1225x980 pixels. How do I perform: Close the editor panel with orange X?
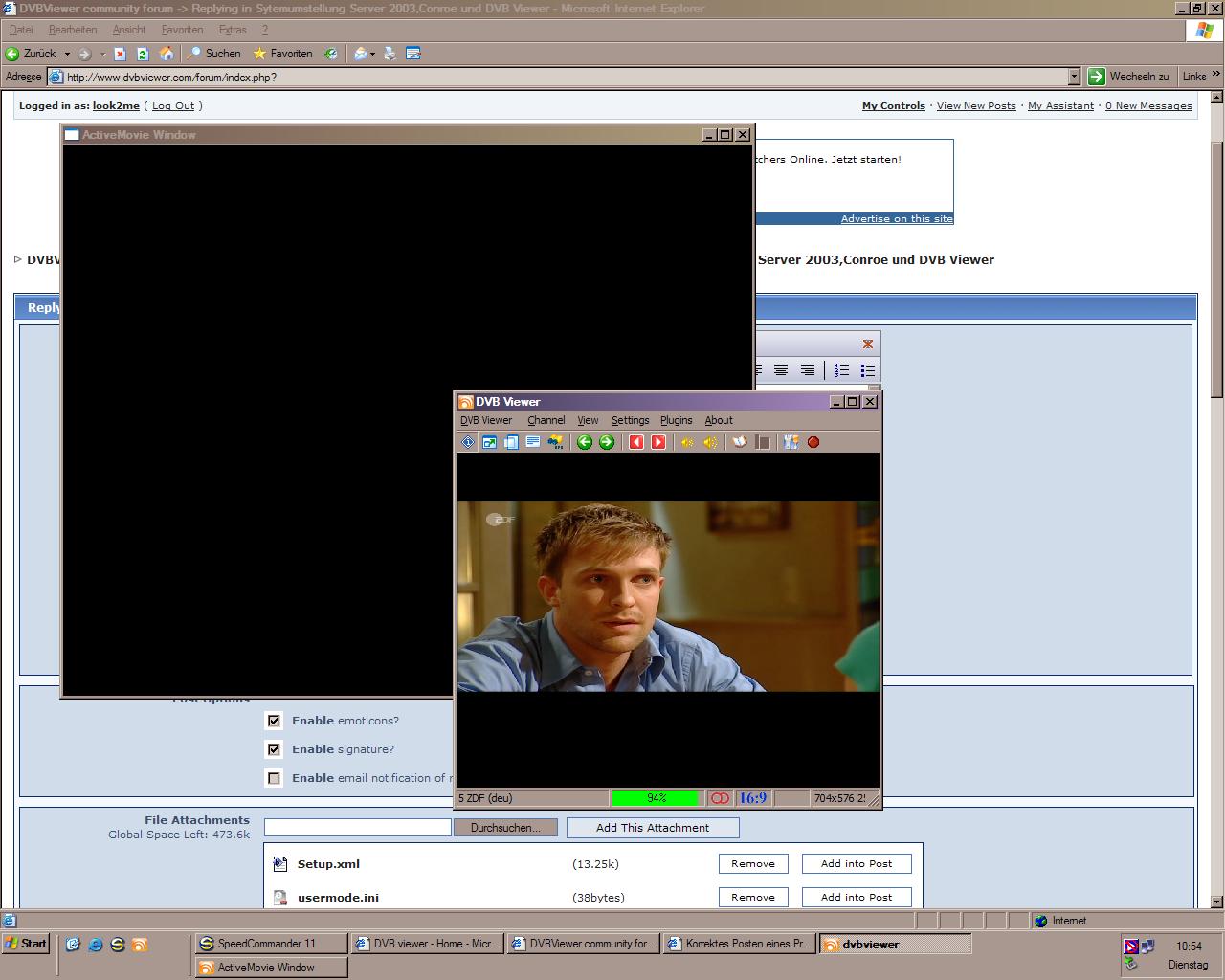(x=868, y=344)
